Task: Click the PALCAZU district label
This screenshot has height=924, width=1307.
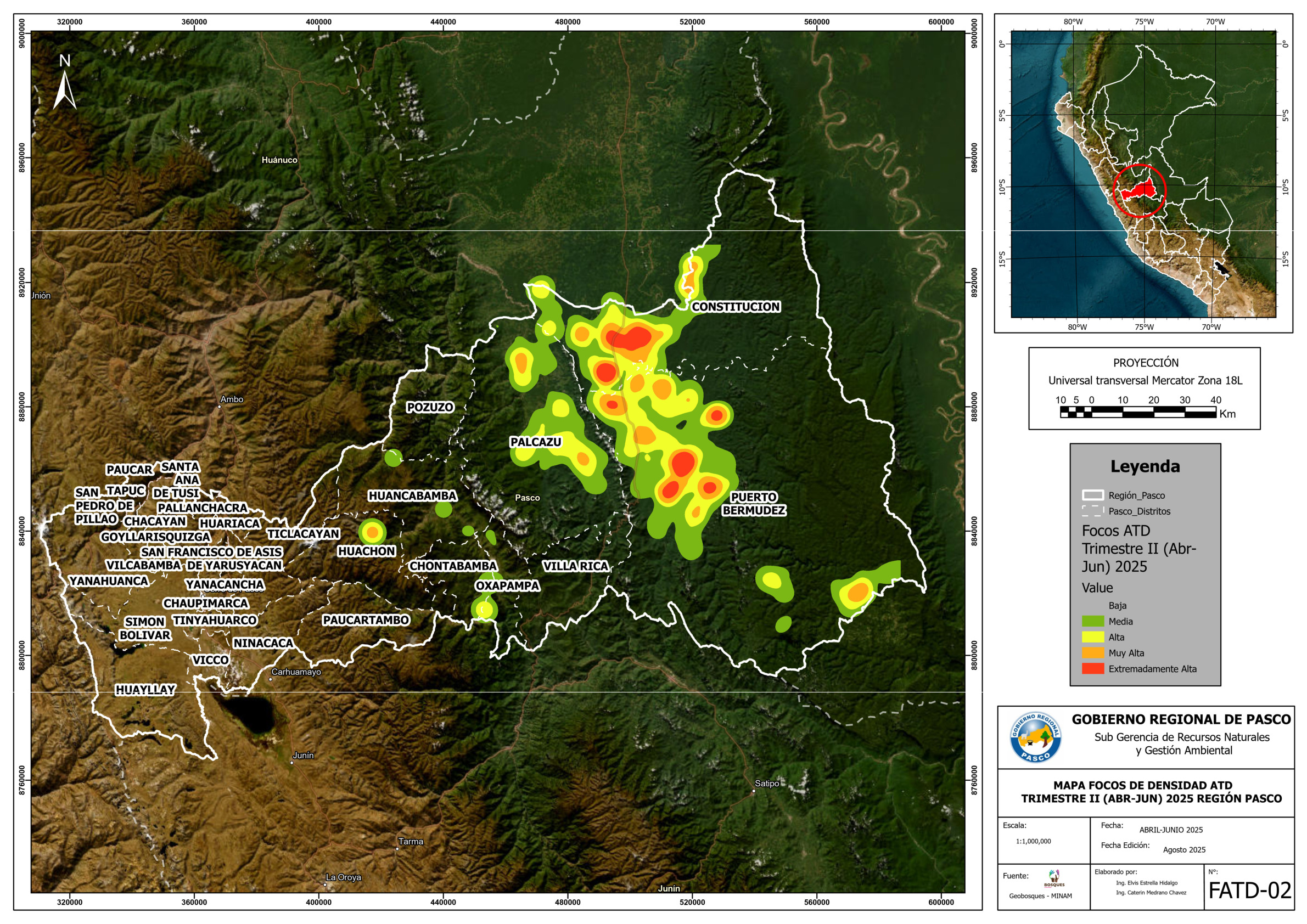Action: pyautogui.click(x=535, y=442)
